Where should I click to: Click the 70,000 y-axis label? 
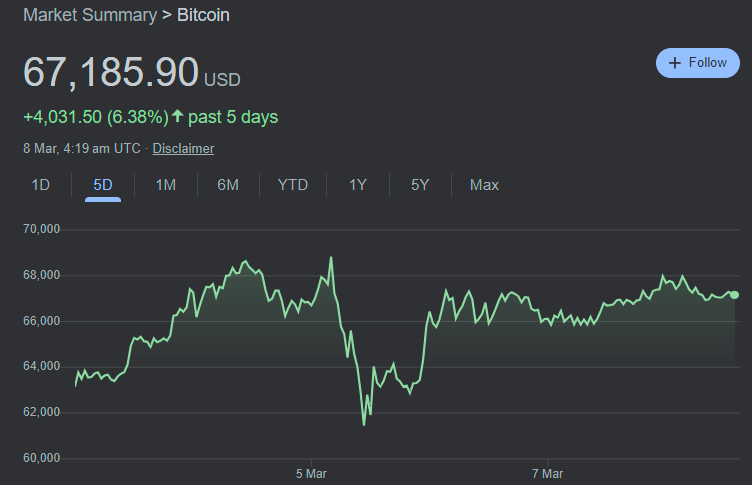coord(42,229)
